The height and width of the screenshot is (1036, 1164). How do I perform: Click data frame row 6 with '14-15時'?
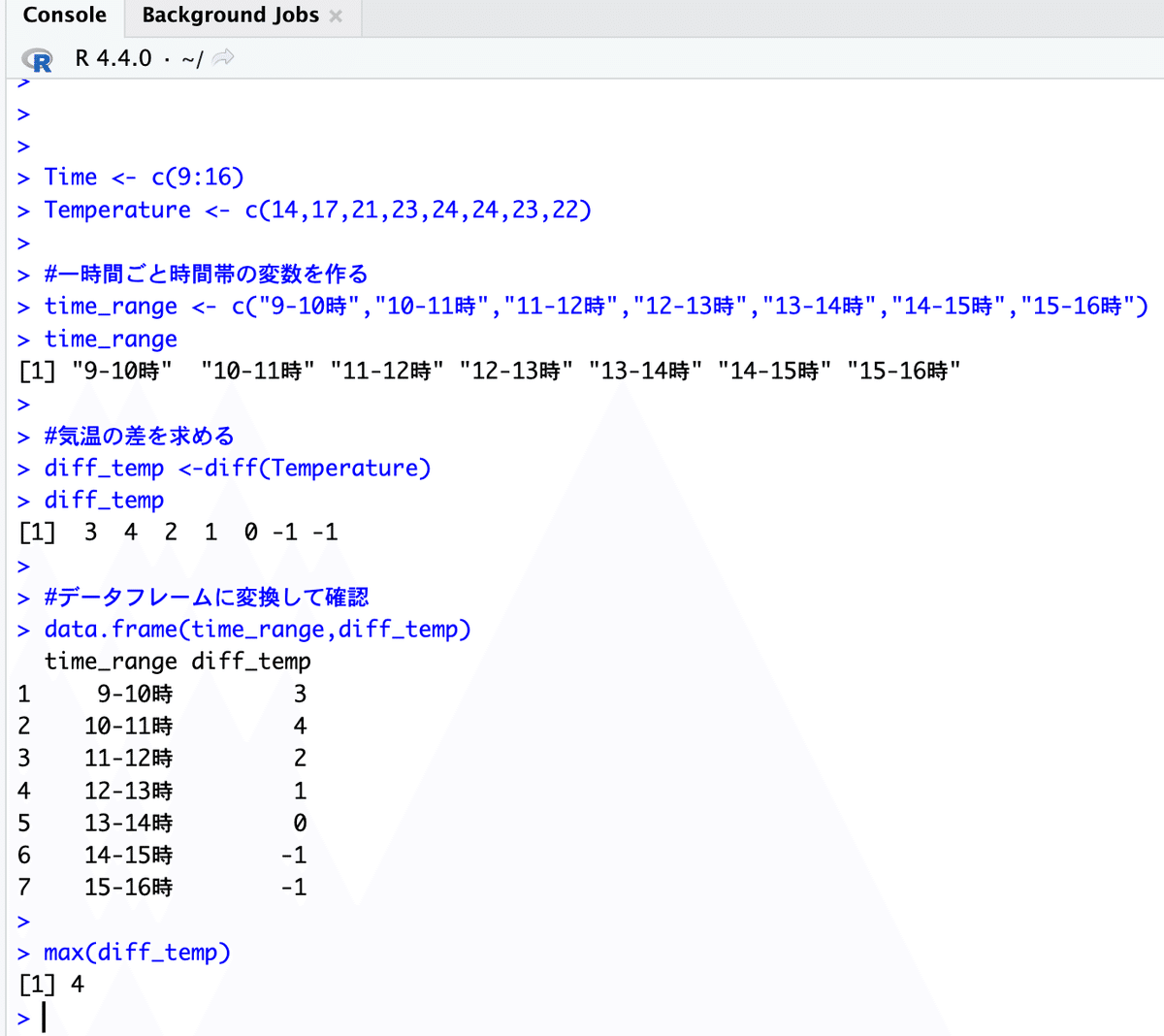pyautogui.click(x=162, y=855)
